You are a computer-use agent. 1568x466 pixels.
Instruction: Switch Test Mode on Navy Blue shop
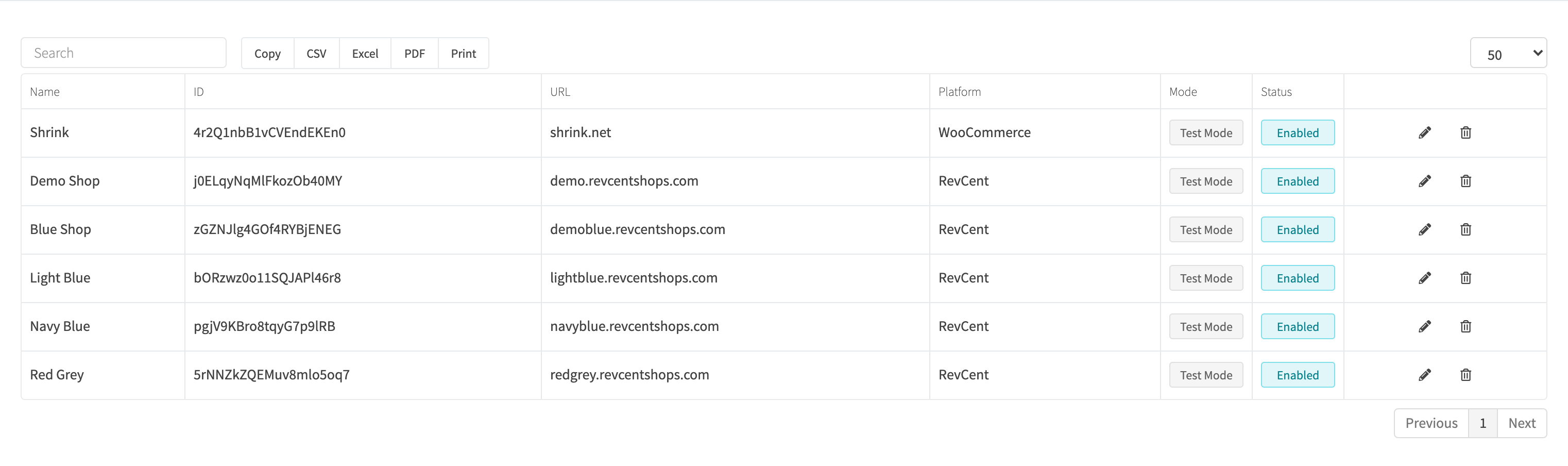pos(1206,326)
